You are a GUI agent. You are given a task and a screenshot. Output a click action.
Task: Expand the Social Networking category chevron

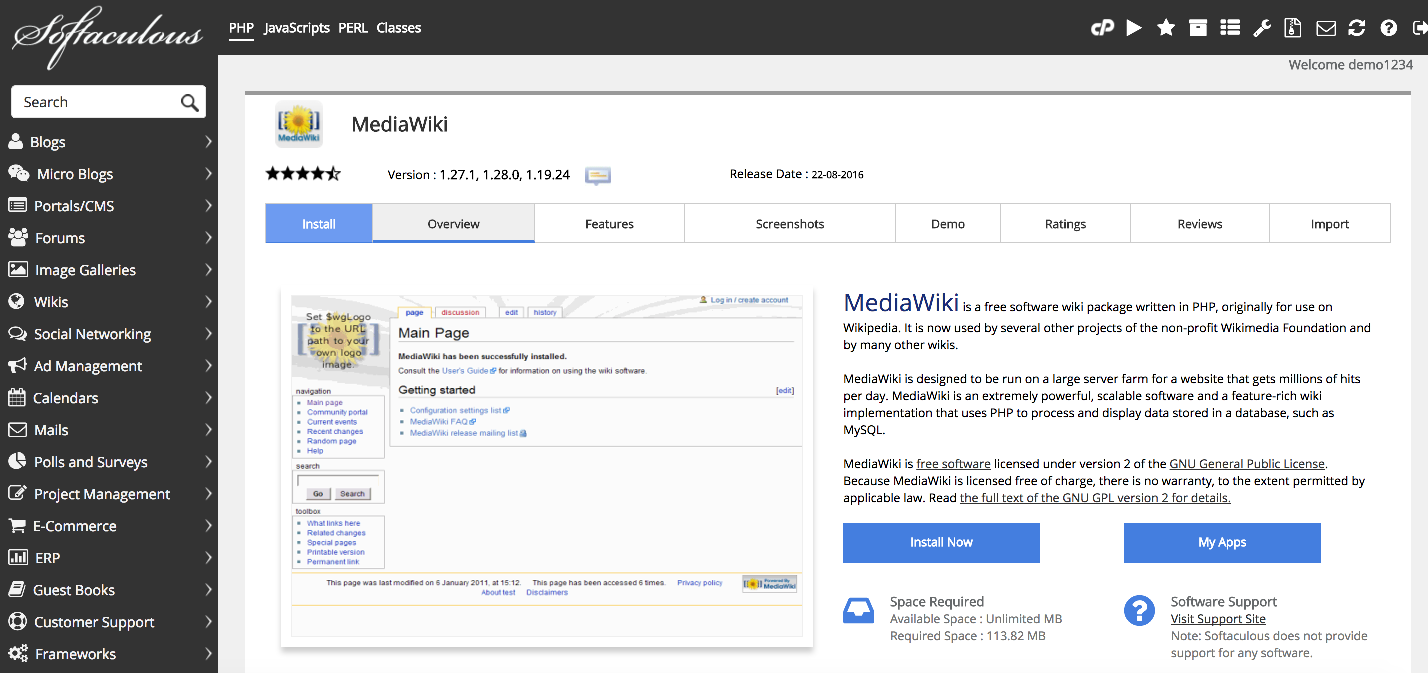tap(208, 334)
